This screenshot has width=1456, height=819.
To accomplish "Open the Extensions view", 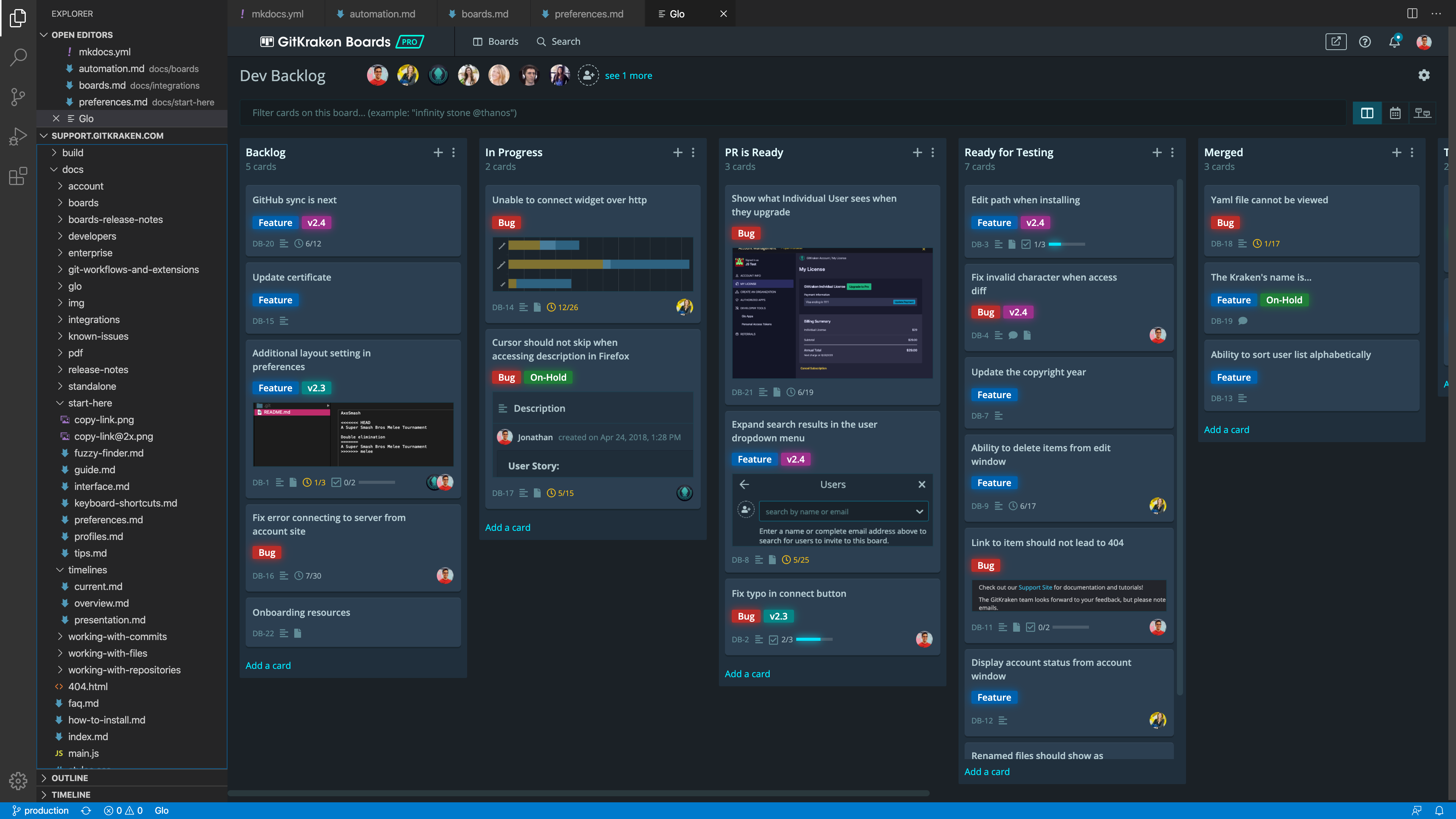I will tap(18, 176).
